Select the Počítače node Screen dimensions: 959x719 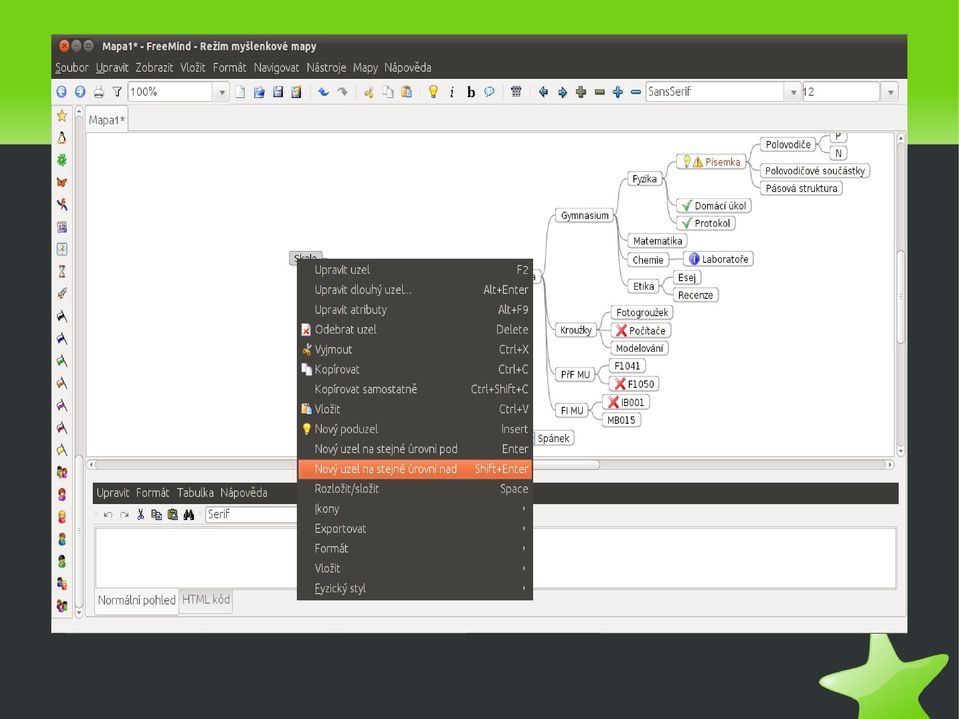click(640, 331)
